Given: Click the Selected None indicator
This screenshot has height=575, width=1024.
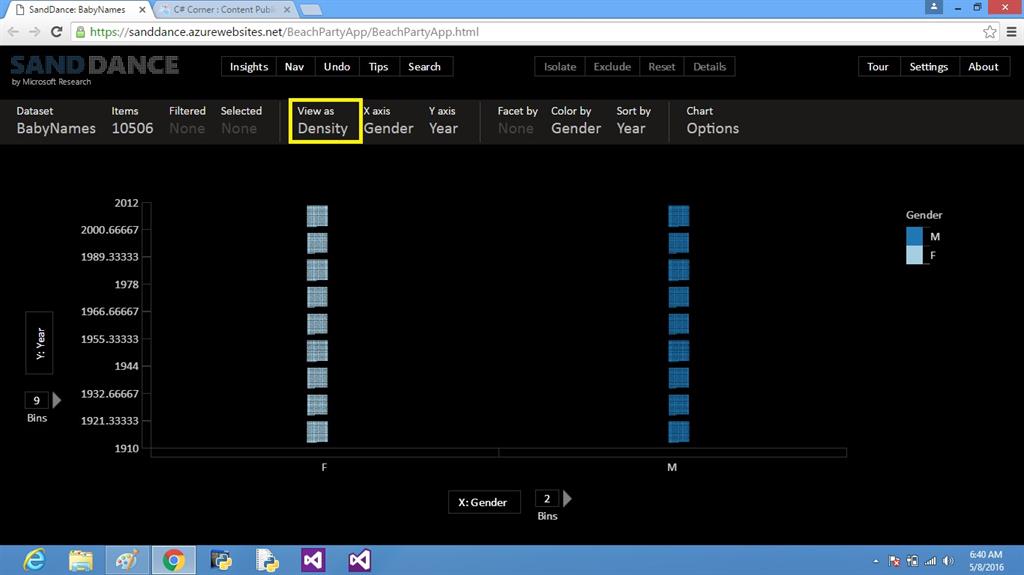Looking at the screenshot, I should (241, 121).
